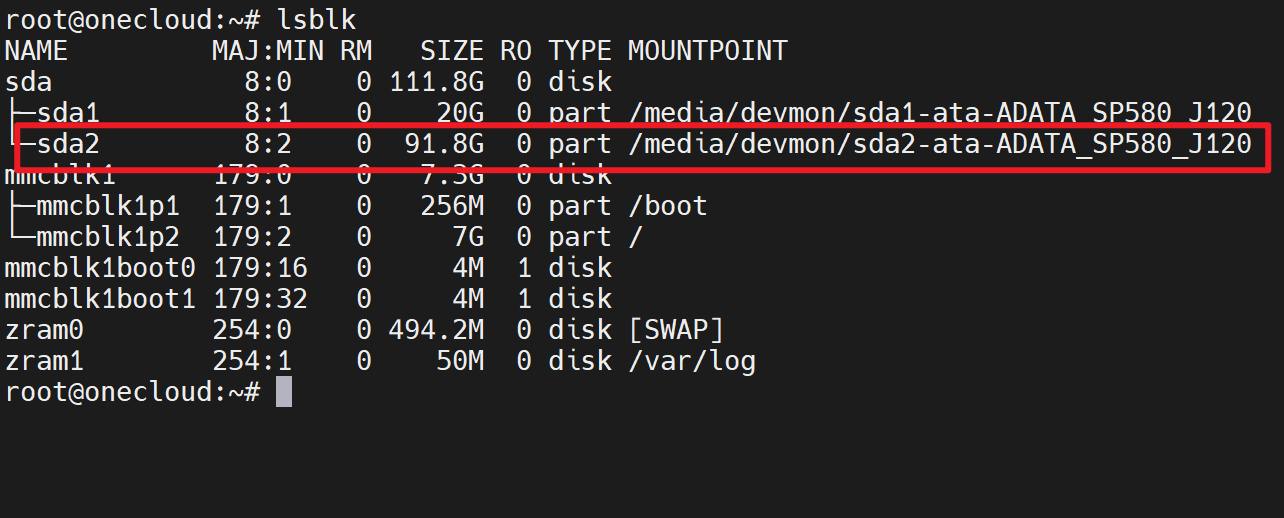Click the MOUNTPOINT column header
This screenshot has width=1284, height=518.
707,51
